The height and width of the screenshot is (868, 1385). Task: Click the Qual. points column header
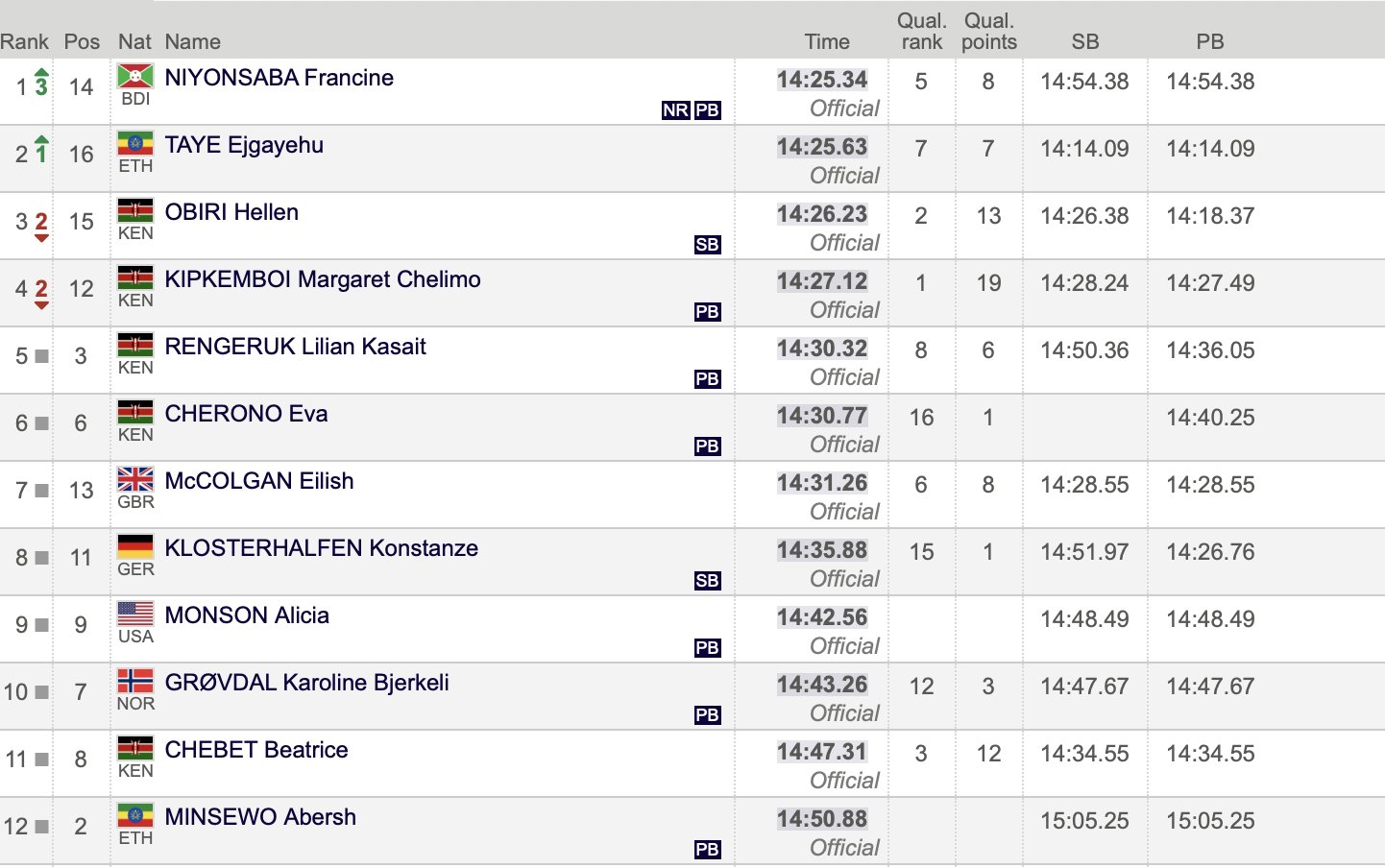988,32
